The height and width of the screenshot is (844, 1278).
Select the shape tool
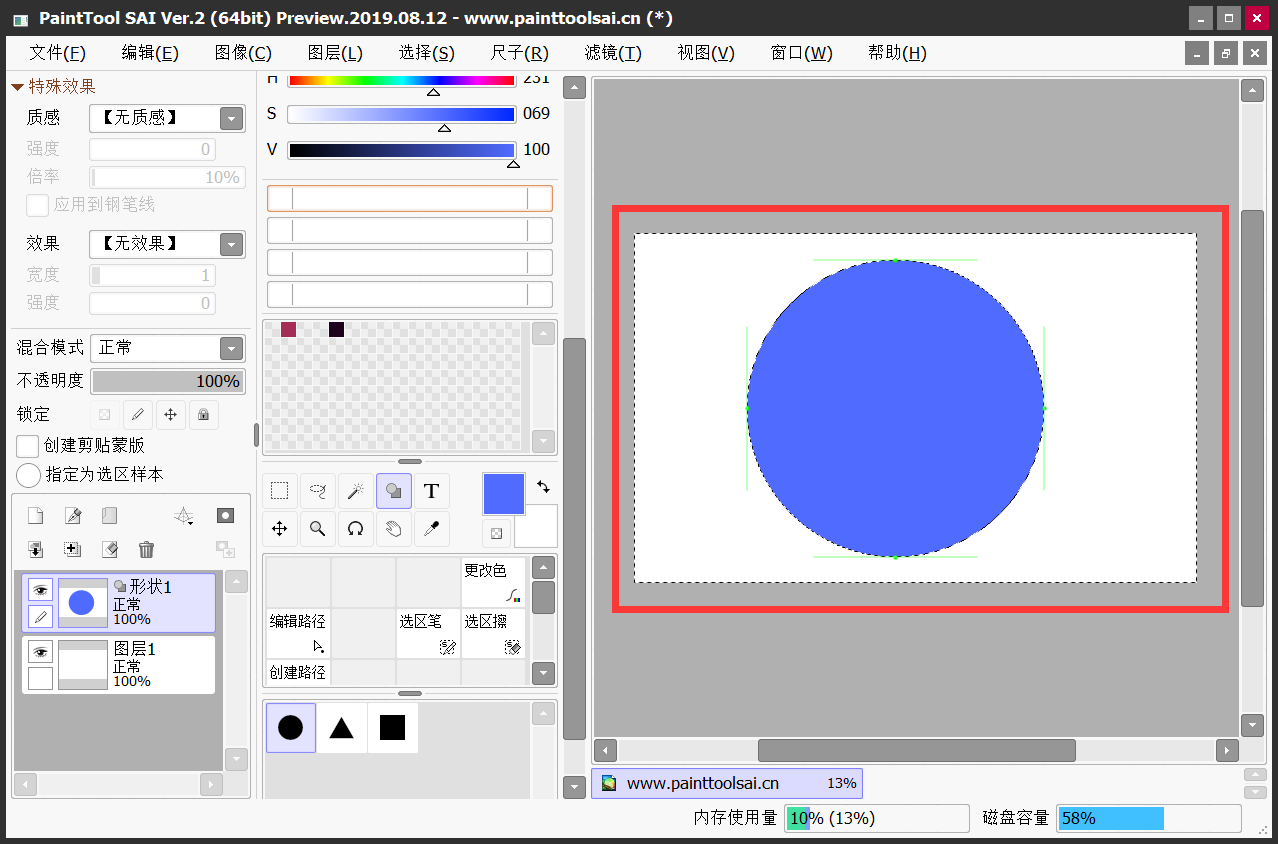pyautogui.click(x=394, y=491)
